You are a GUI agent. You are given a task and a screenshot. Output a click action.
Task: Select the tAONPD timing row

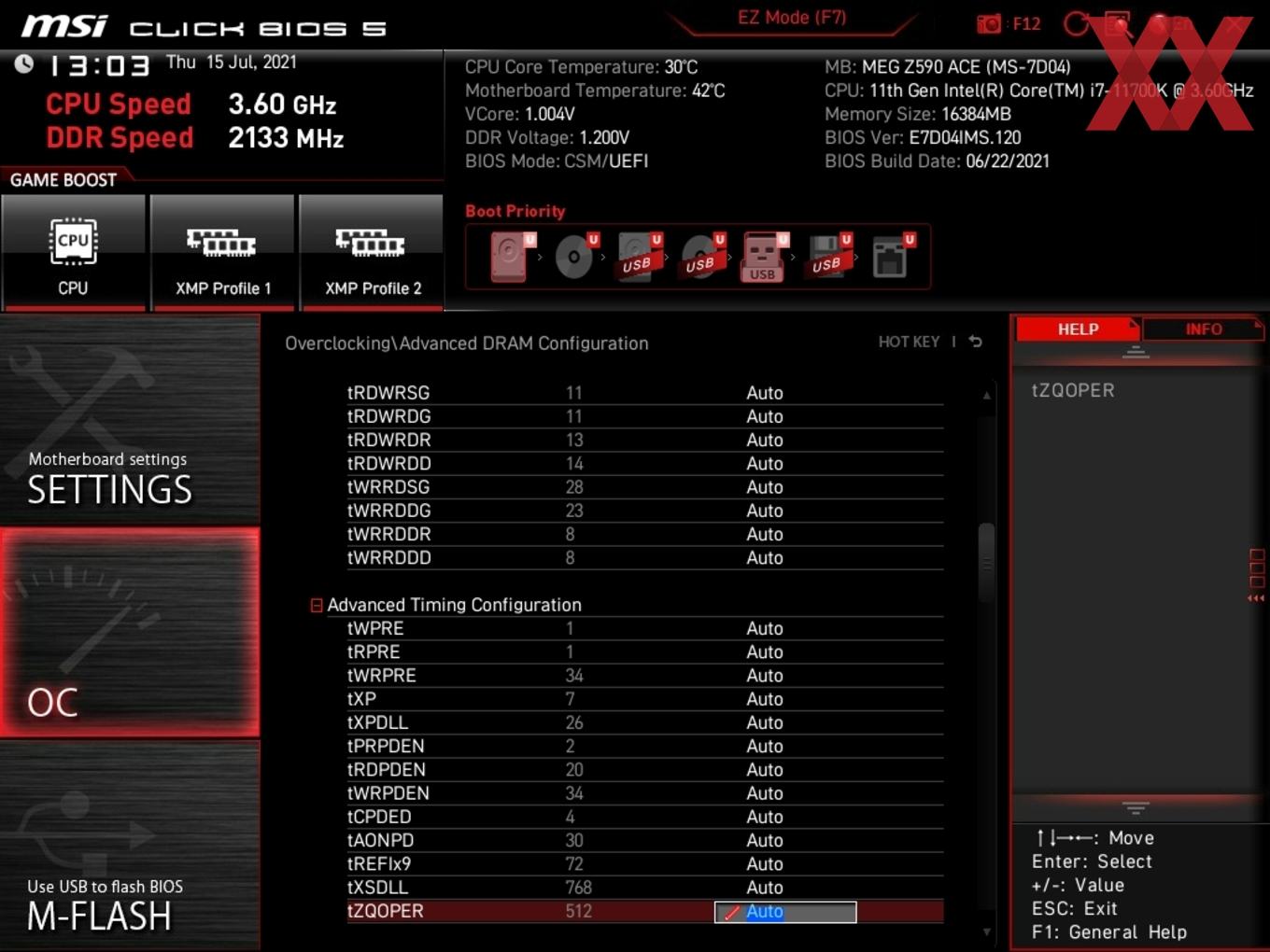(x=645, y=841)
